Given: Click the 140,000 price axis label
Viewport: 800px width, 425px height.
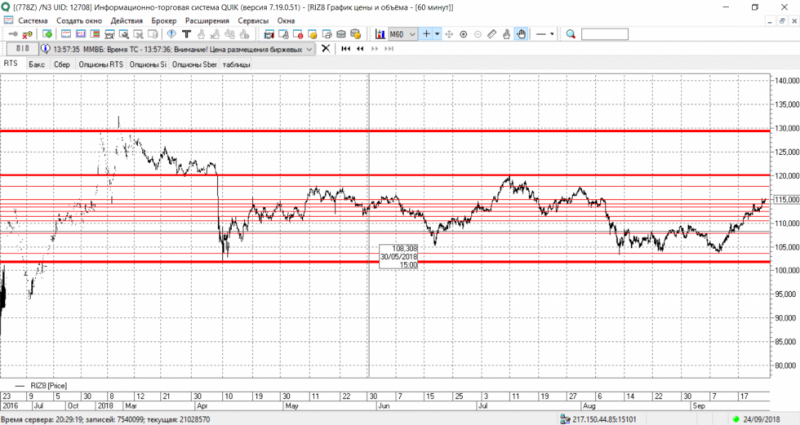Looking at the screenshot, I should (786, 81).
